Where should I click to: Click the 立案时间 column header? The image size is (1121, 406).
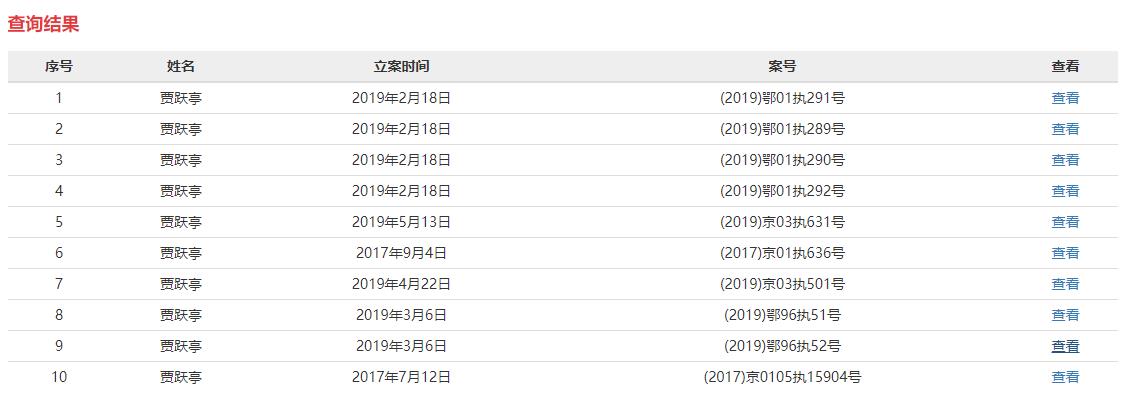click(402, 67)
